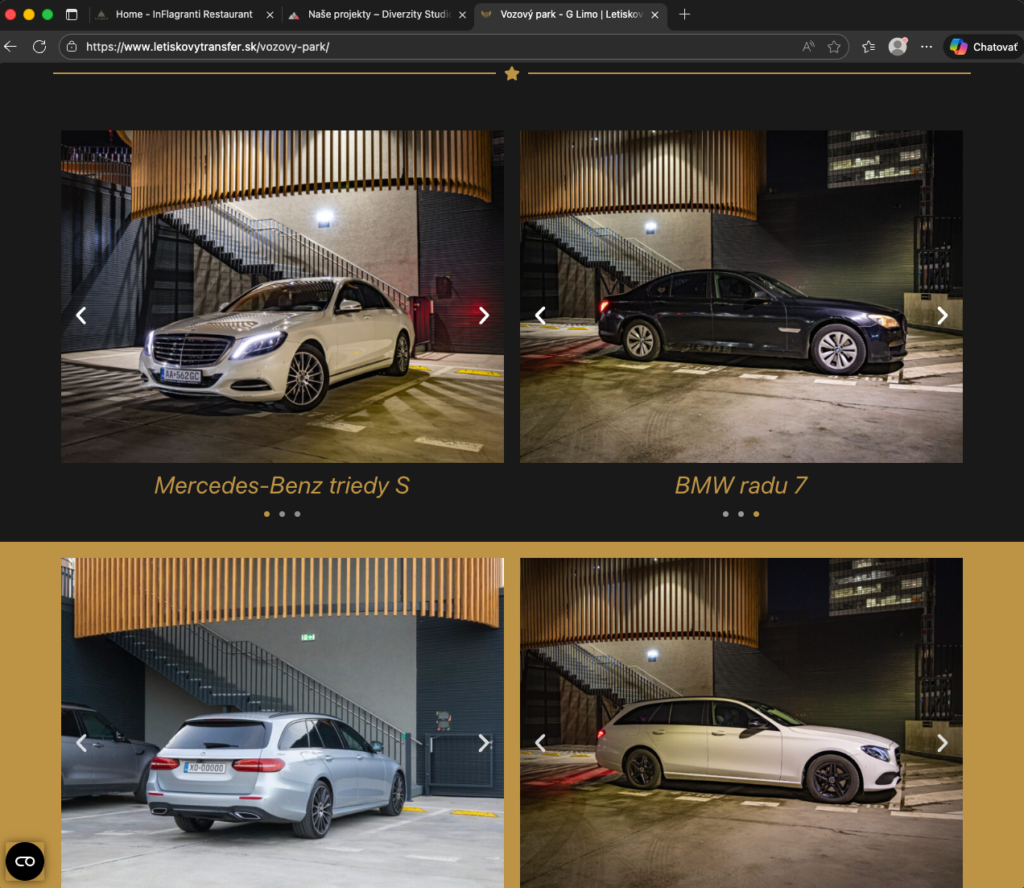
Task: Maximize the browser window green button
Action: [x=48, y=14]
